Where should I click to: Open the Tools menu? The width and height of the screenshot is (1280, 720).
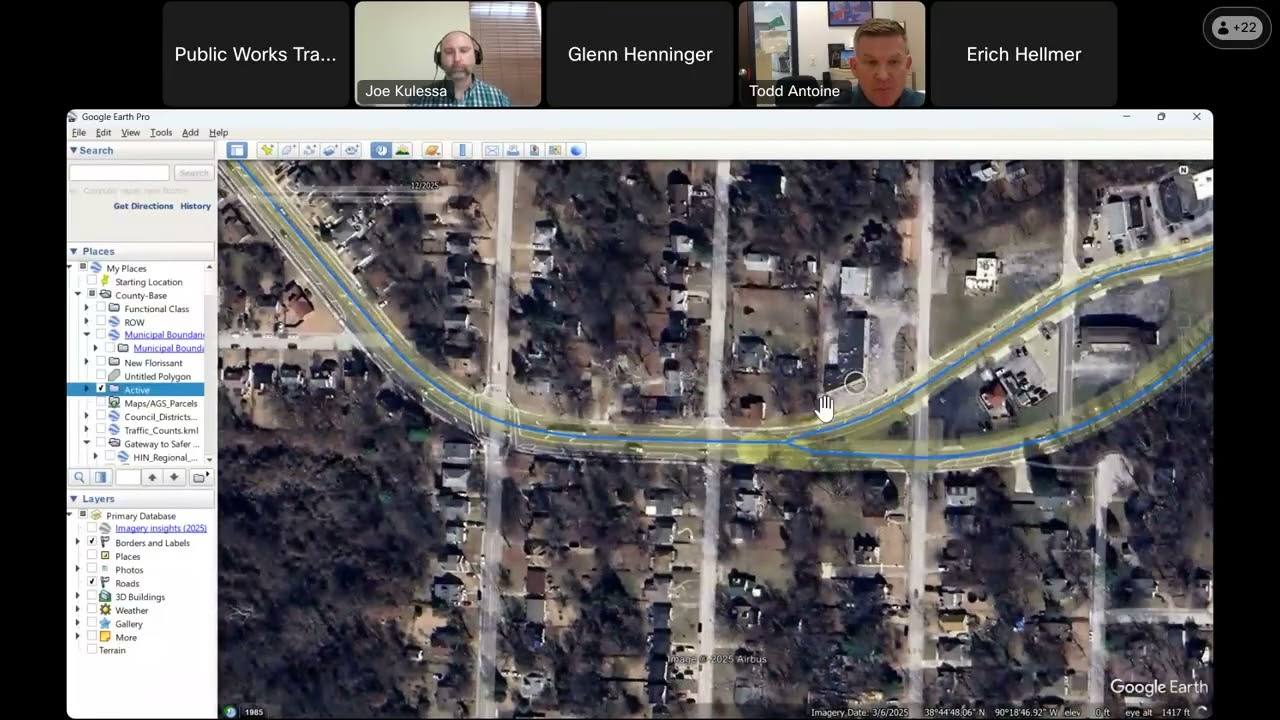pos(161,132)
